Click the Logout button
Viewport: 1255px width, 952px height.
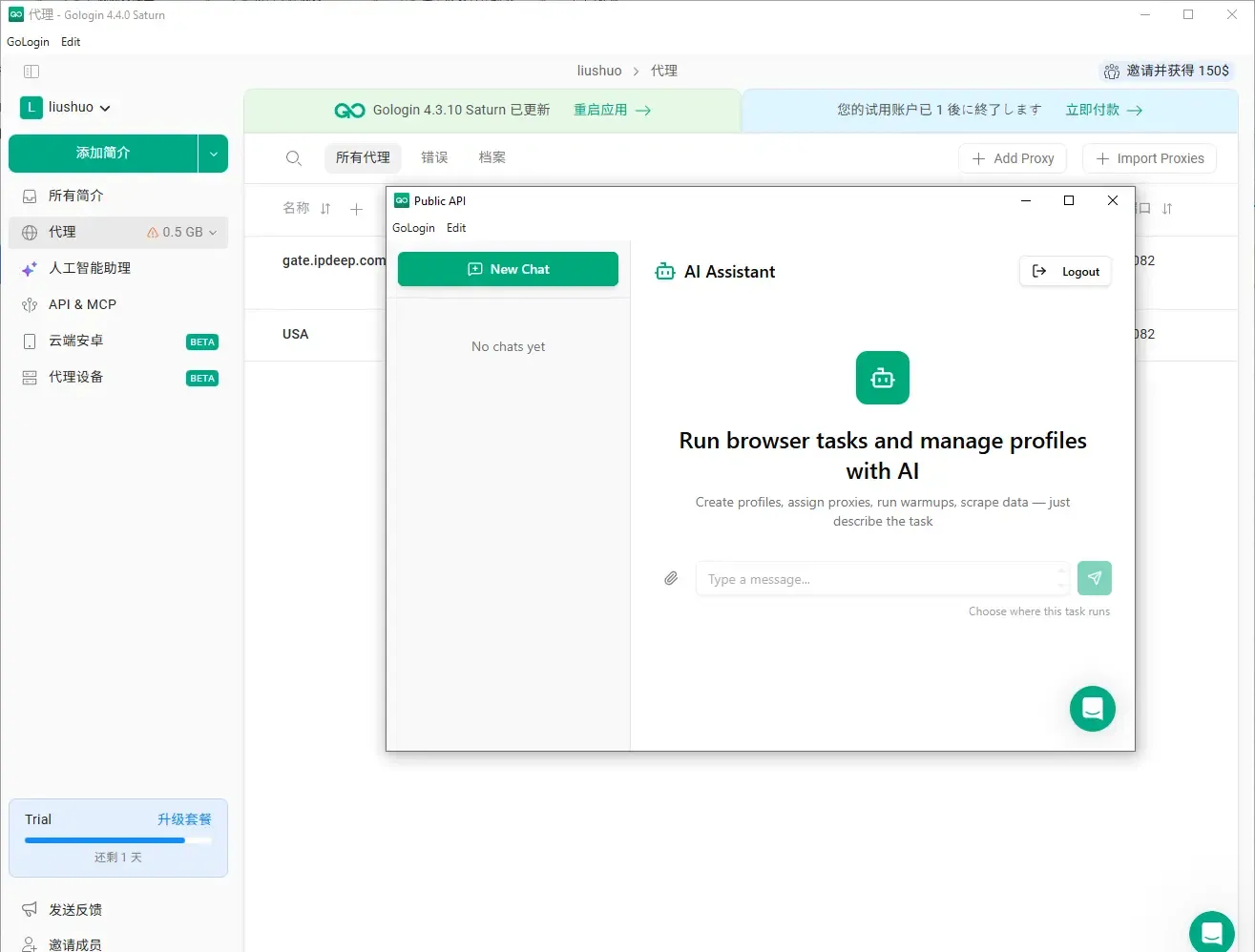[x=1066, y=272]
